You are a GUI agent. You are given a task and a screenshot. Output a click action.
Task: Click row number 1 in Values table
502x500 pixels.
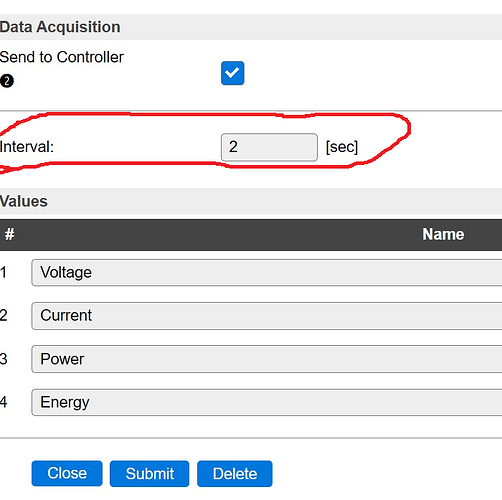coord(3,273)
